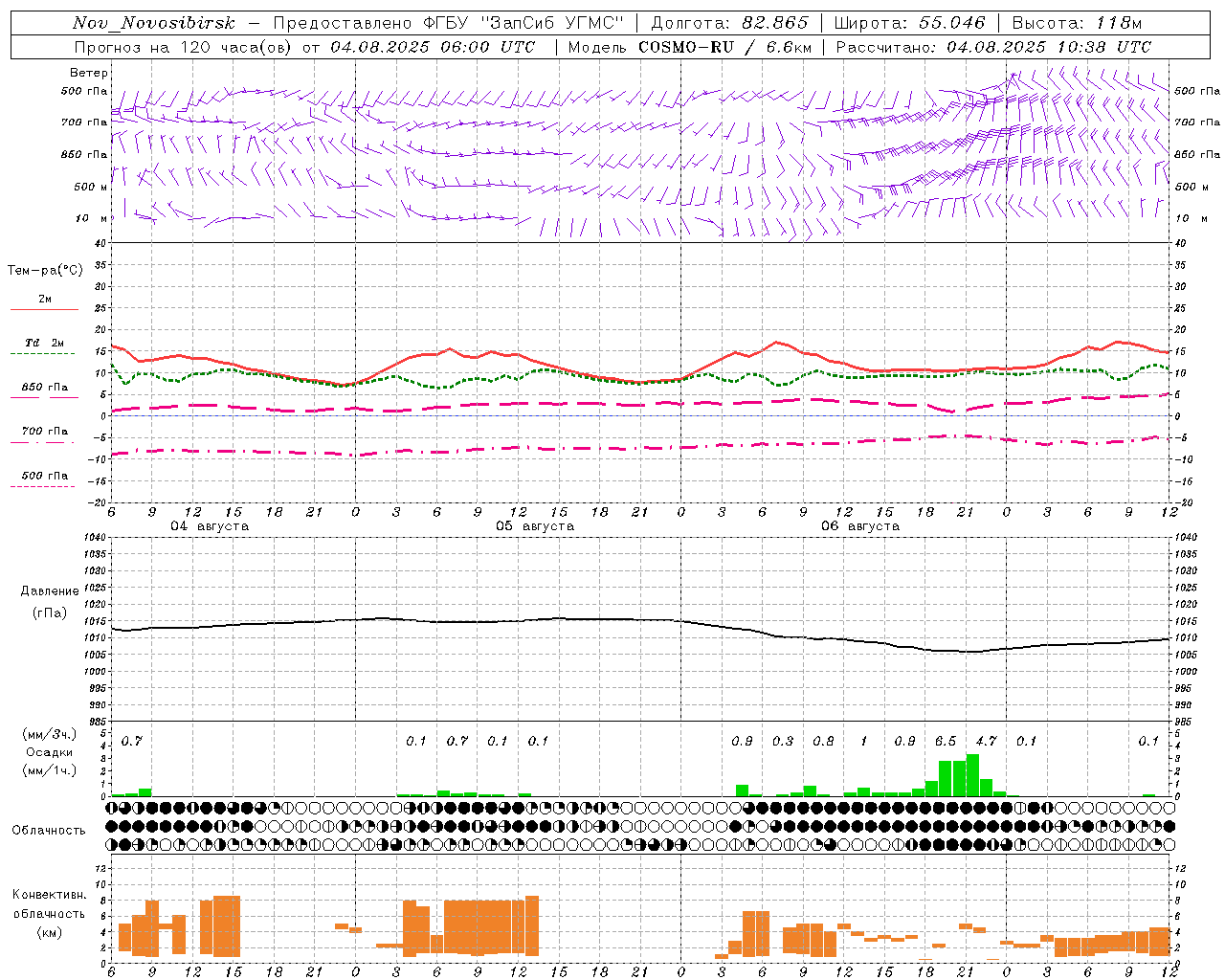
Task: Click the (мм/1ч.) precipitation unit label
Action: point(49,770)
